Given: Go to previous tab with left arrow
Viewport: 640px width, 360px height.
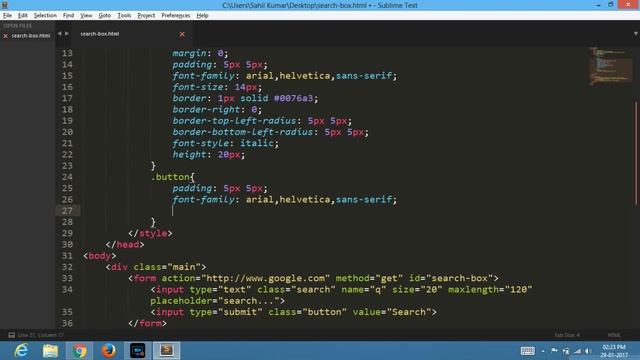Looking at the screenshot, I should coord(60,33).
